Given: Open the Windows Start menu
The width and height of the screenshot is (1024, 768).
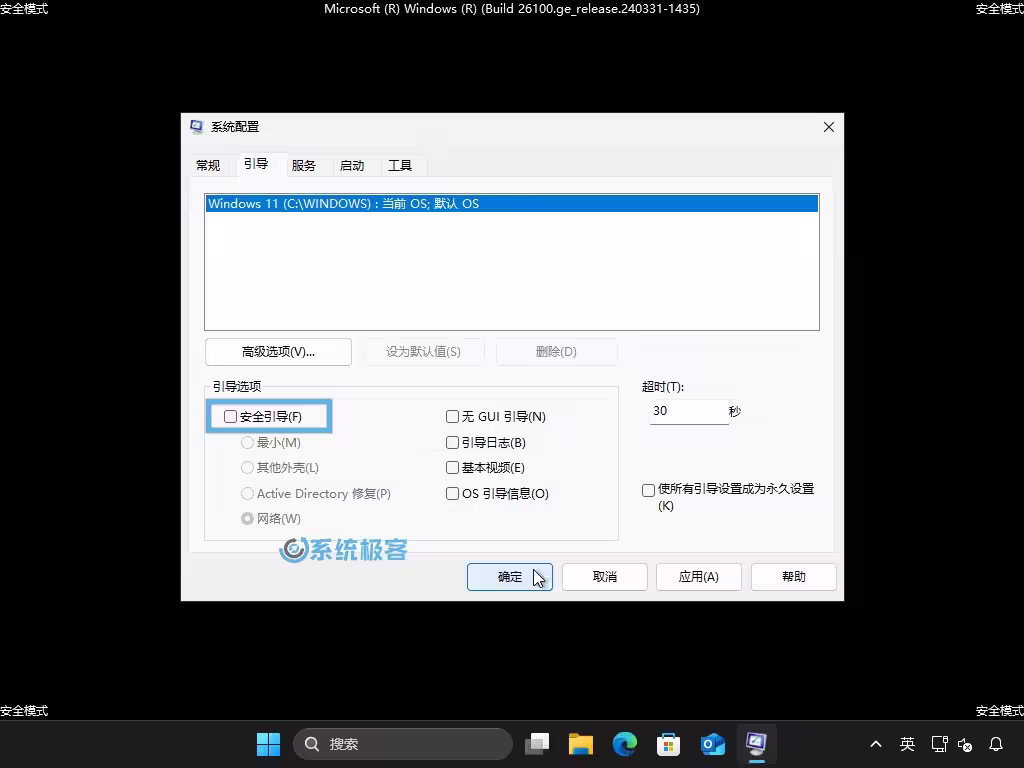Looking at the screenshot, I should (268, 744).
